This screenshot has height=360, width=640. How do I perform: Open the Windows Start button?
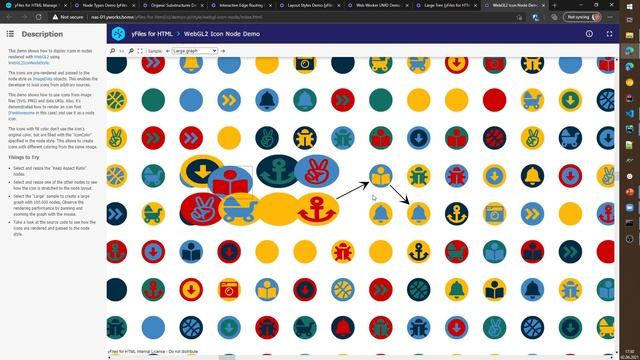coord(629,7)
